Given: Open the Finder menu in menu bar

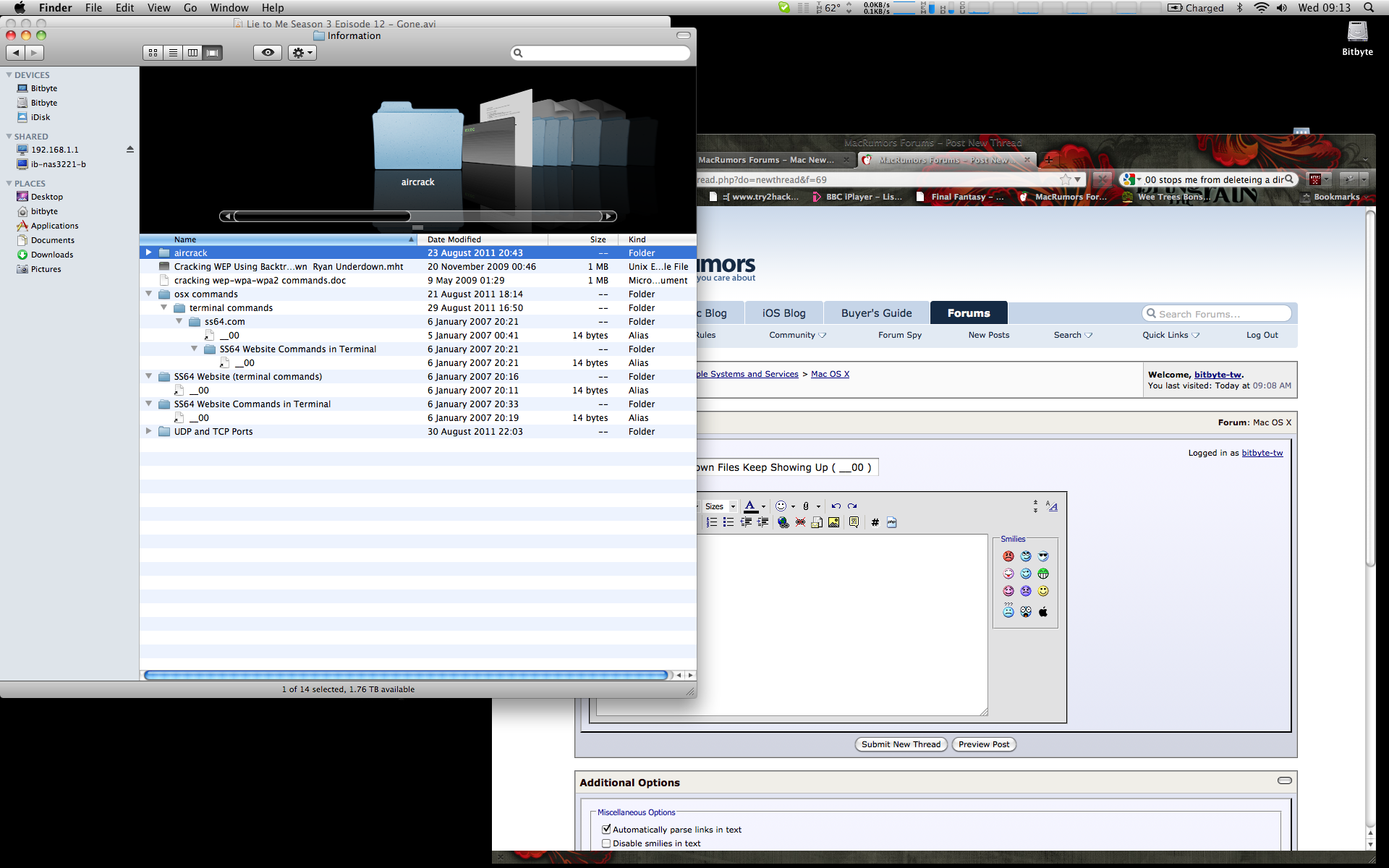Looking at the screenshot, I should [x=55, y=8].
